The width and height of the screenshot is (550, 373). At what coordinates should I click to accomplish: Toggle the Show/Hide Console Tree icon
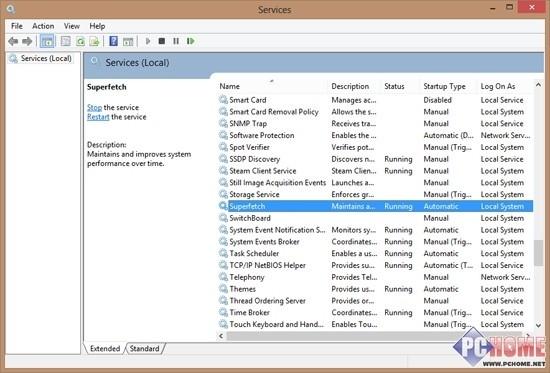click(47, 41)
